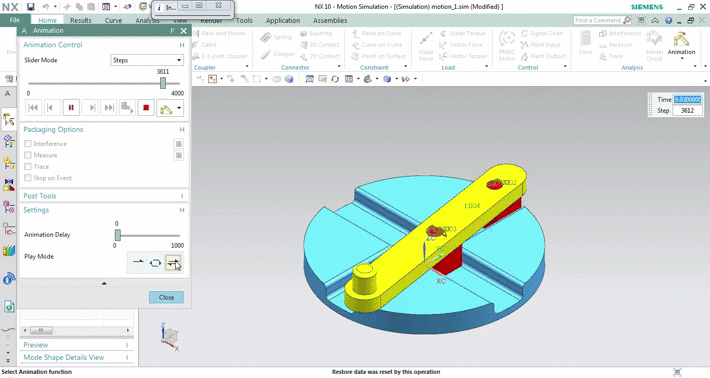Click the navigator panel horizontal scrollbar thumb
The image size is (710, 378).
click(41, 330)
